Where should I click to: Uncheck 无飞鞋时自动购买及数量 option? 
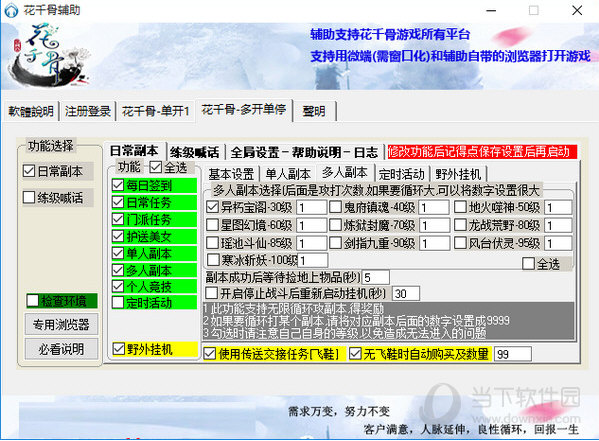point(355,353)
